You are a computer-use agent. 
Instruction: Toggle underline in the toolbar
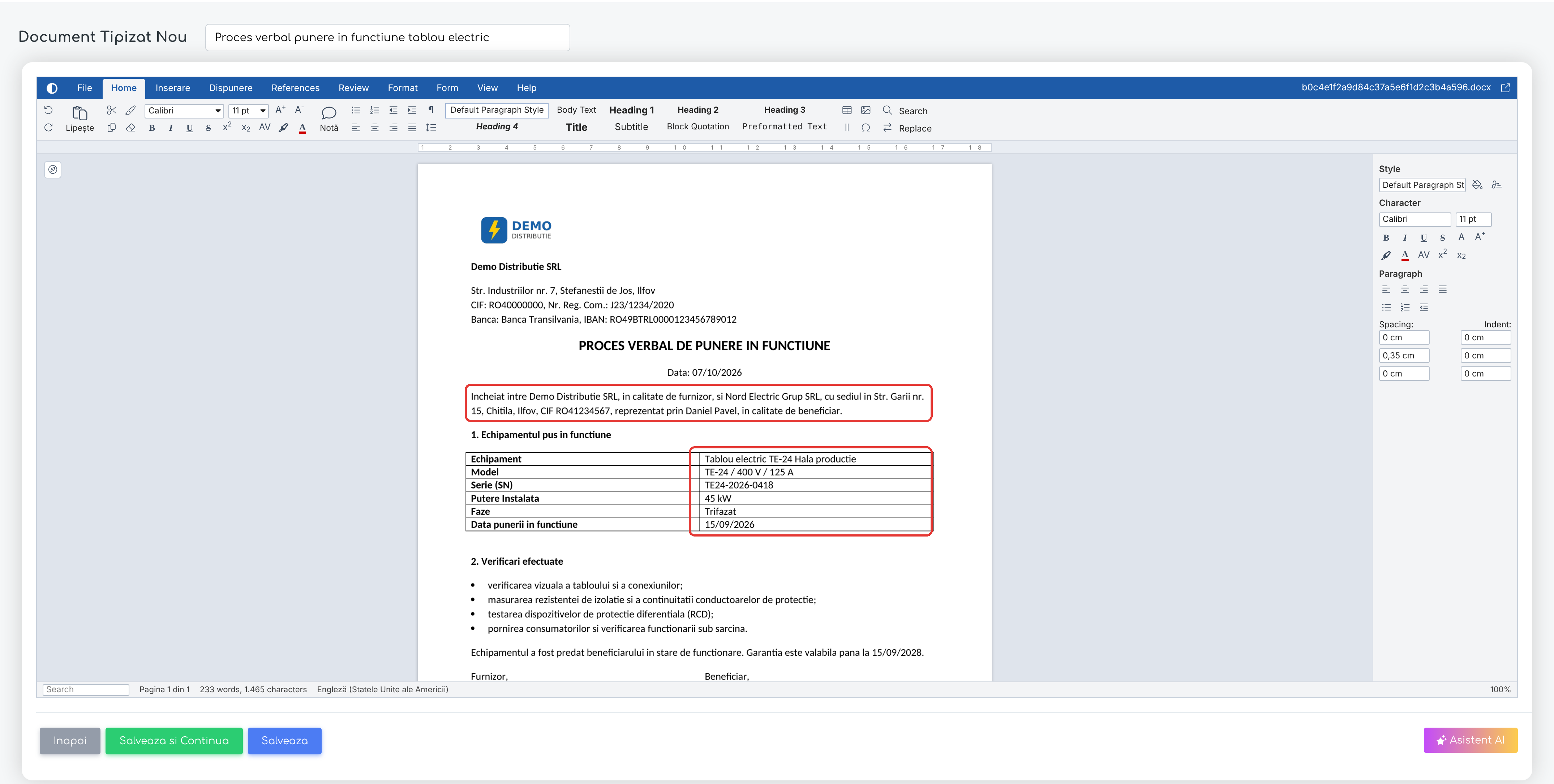pos(189,127)
